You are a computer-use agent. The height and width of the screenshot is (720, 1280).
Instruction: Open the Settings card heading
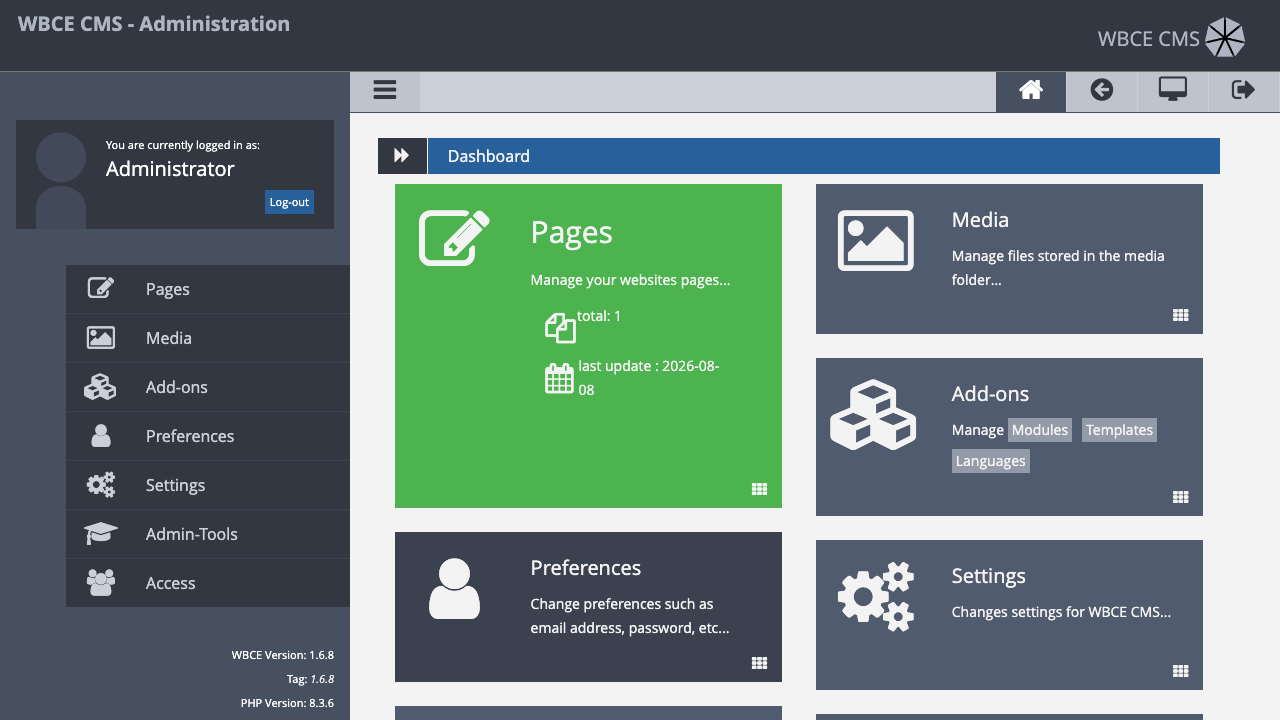[x=989, y=577]
